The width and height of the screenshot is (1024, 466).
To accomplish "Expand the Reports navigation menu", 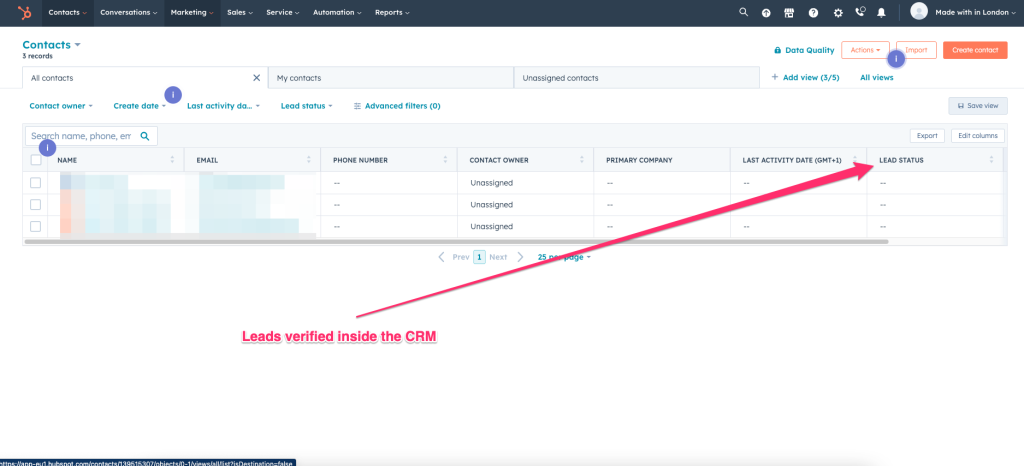I will coord(392,12).
